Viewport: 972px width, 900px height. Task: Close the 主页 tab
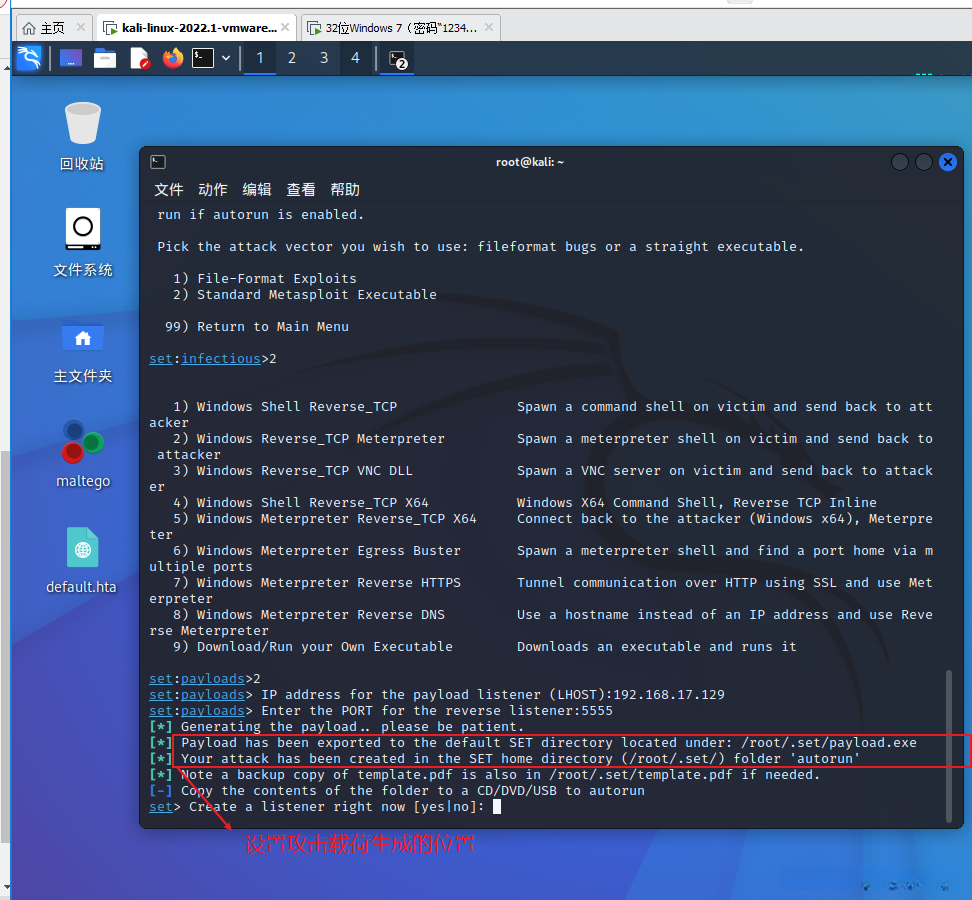81,27
